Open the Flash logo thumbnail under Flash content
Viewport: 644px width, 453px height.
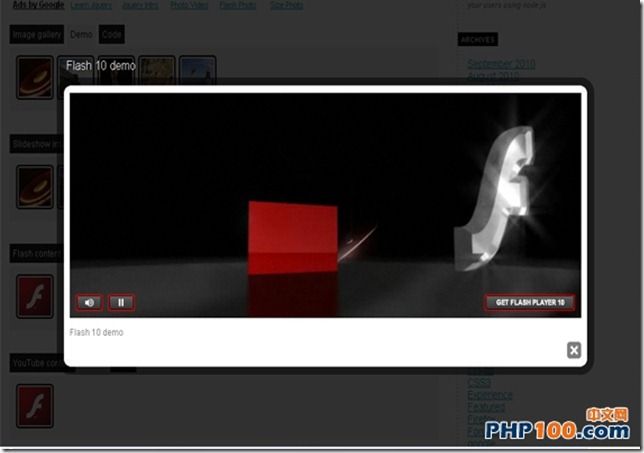[x=35, y=297]
